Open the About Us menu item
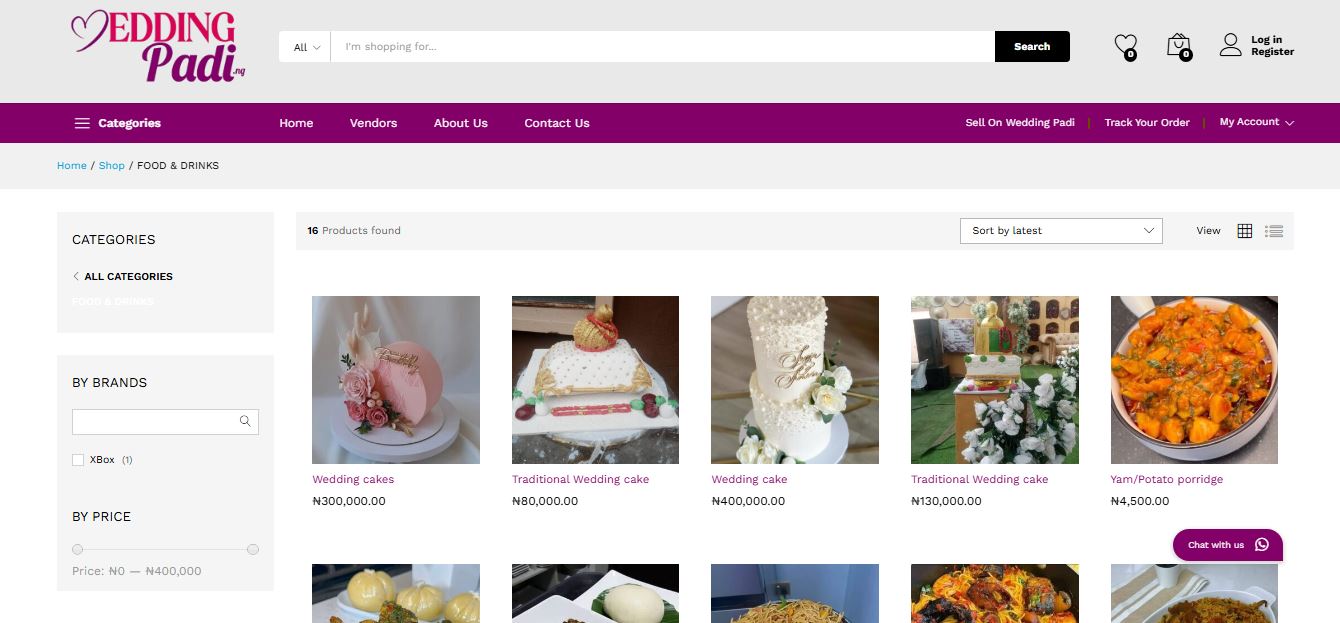The width and height of the screenshot is (1340, 623). tap(460, 123)
